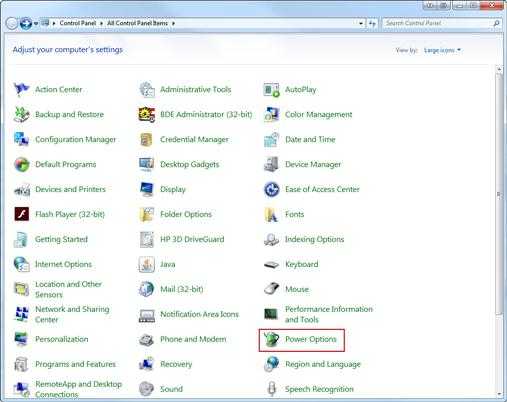
Task: Open the Phone and Modem icon
Action: click(147, 339)
